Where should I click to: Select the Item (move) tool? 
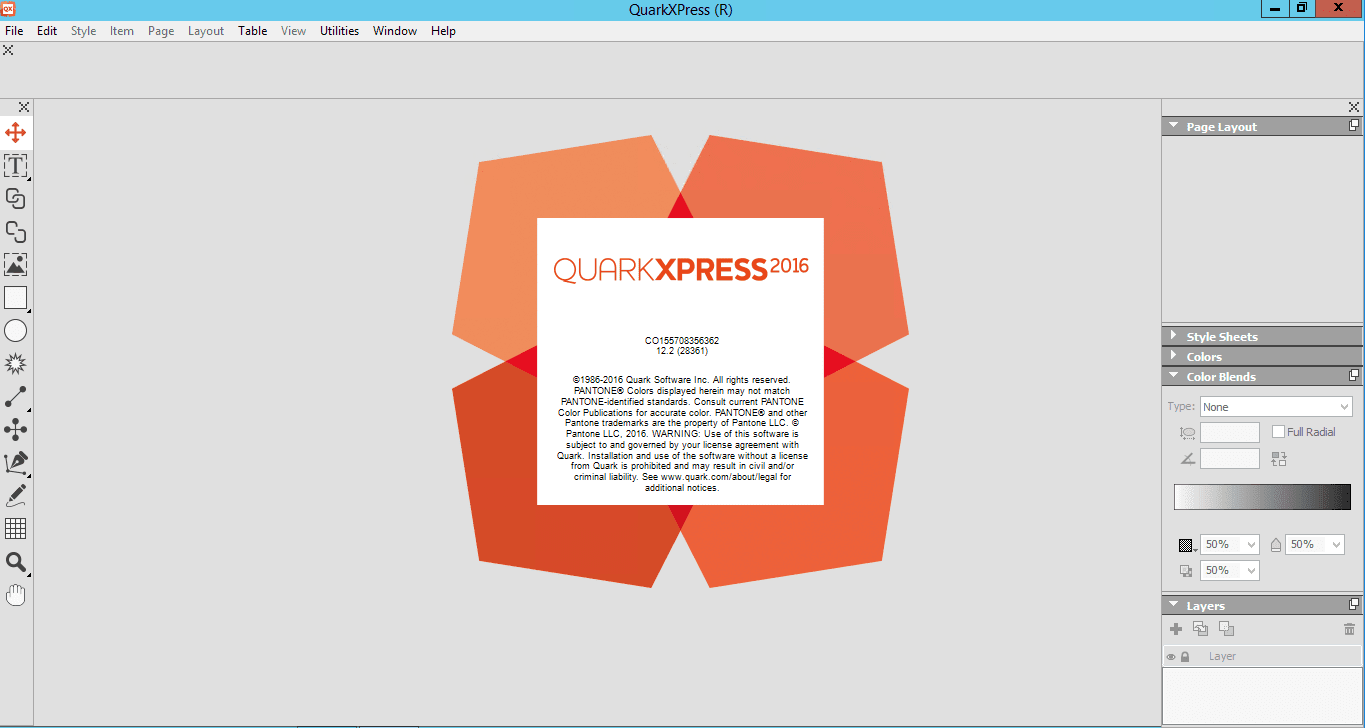click(15, 132)
